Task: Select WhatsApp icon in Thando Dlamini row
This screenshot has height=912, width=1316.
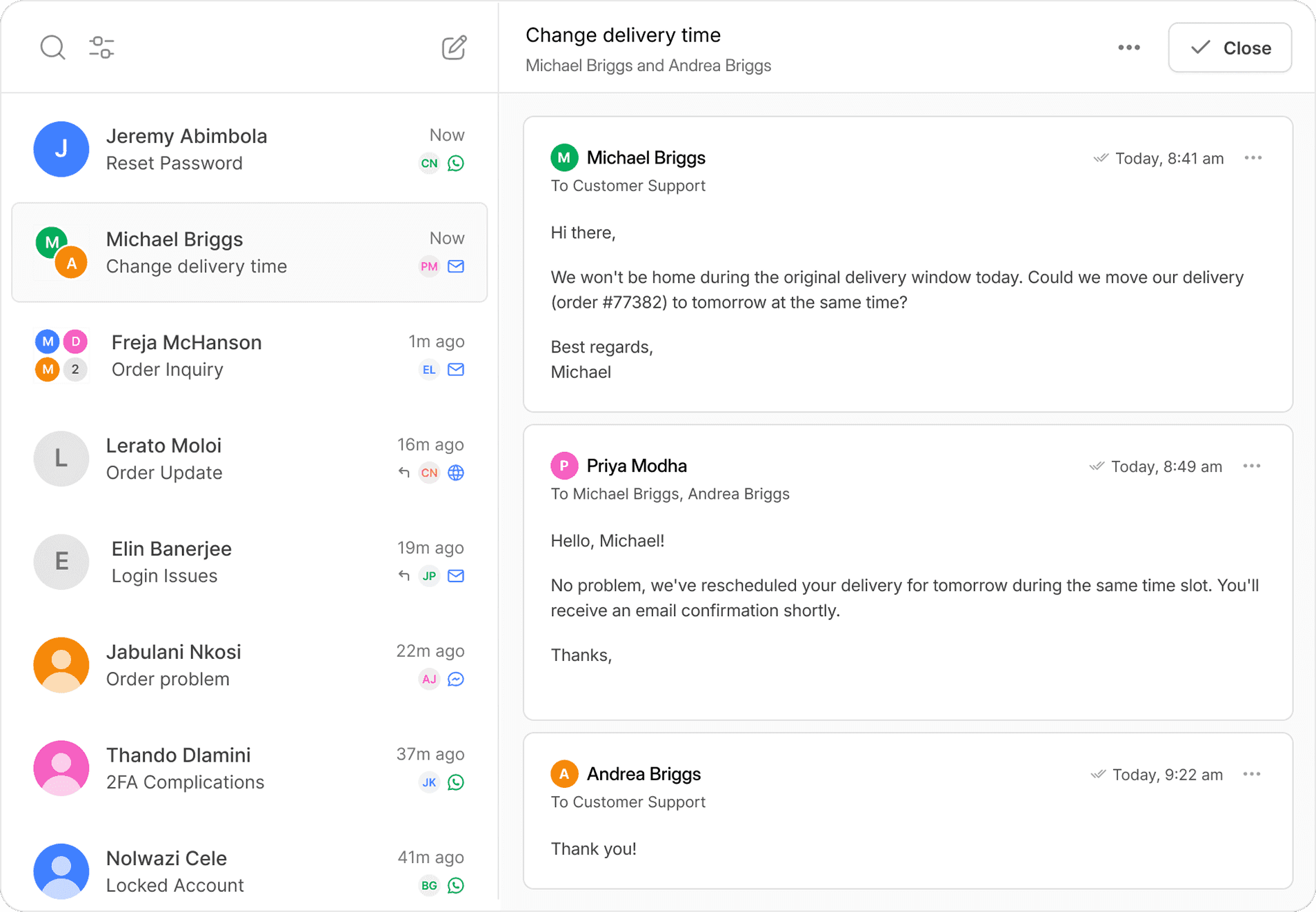Action: point(456,782)
